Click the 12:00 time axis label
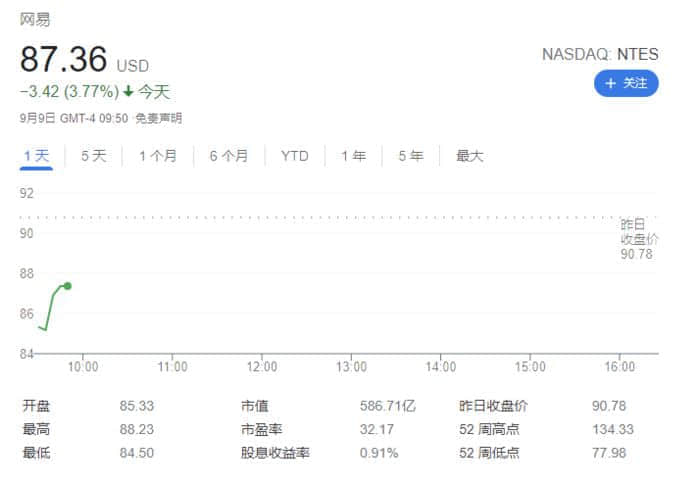 click(x=262, y=367)
